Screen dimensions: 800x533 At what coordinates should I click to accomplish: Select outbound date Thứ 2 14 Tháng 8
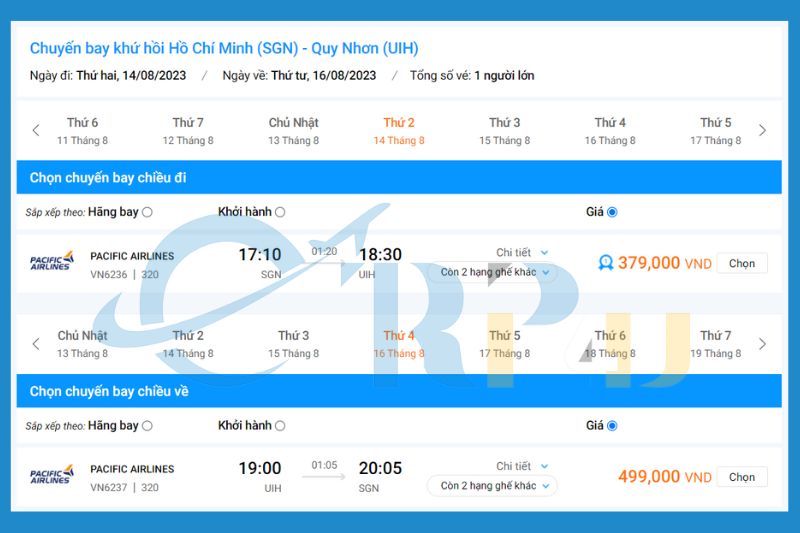pyautogui.click(x=399, y=131)
